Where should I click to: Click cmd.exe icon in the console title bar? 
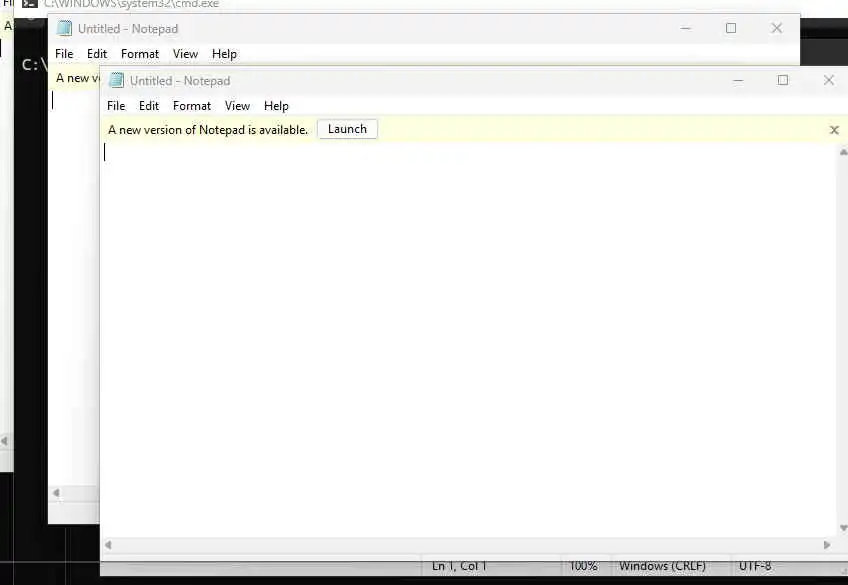pyautogui.click(x=30, y=4)
